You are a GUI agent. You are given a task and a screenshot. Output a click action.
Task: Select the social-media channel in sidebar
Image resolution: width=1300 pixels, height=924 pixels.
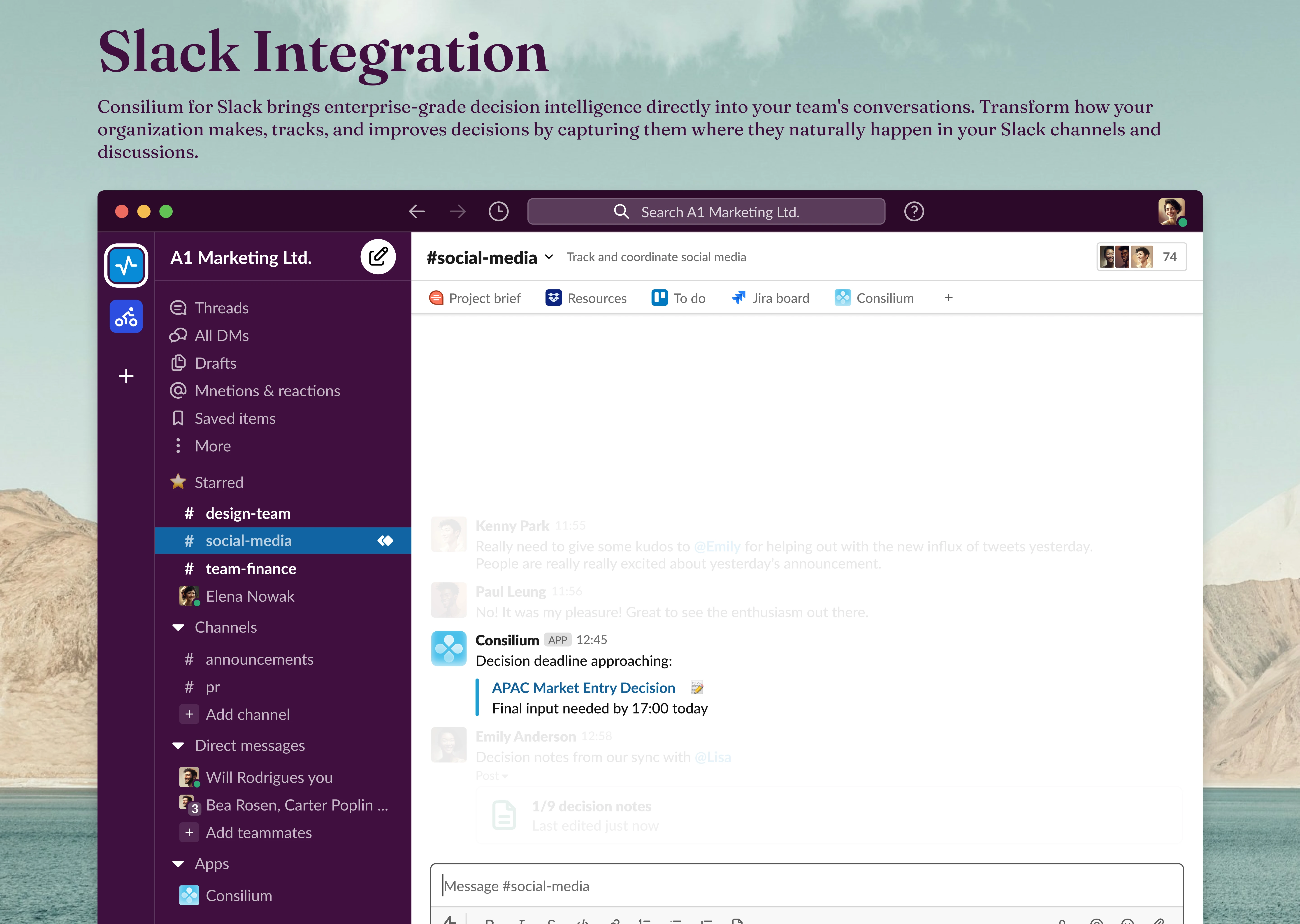tap(283, 541)
